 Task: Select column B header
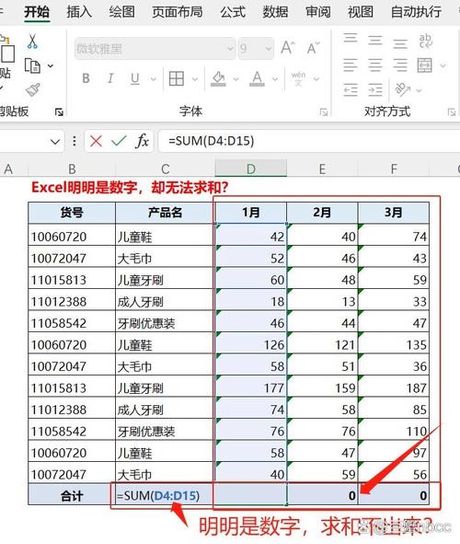coord(72,169)
